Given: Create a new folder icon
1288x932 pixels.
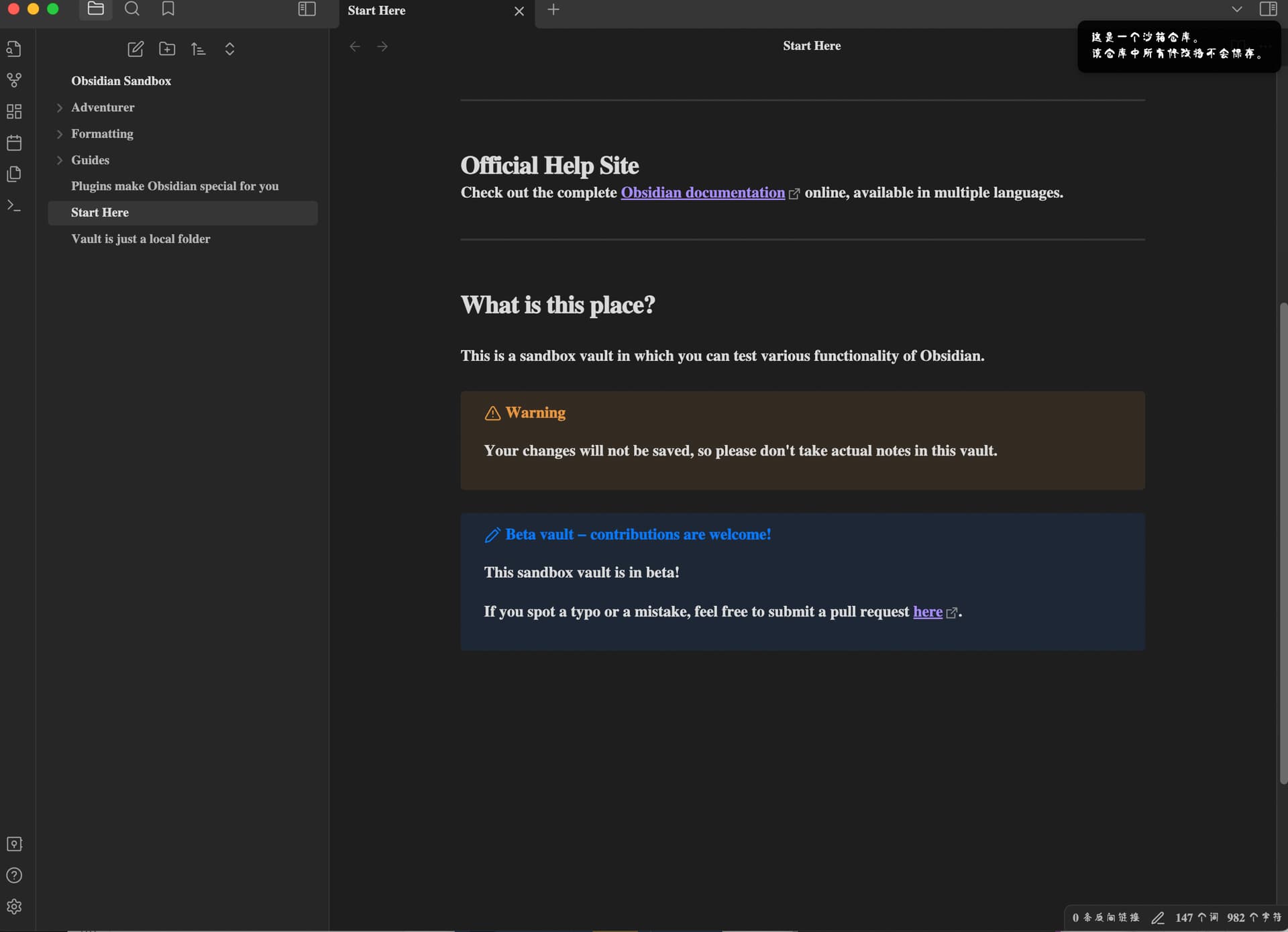Looking at the screenshot, I should point(167,49).
